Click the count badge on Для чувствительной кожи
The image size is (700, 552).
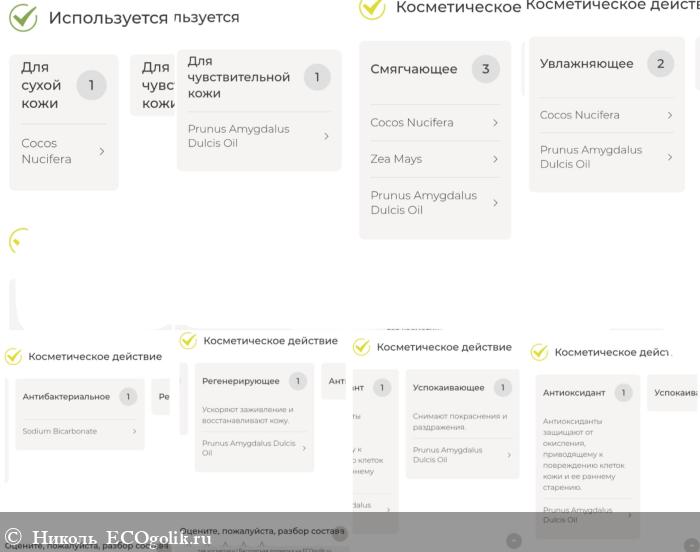tap(316, 77)
